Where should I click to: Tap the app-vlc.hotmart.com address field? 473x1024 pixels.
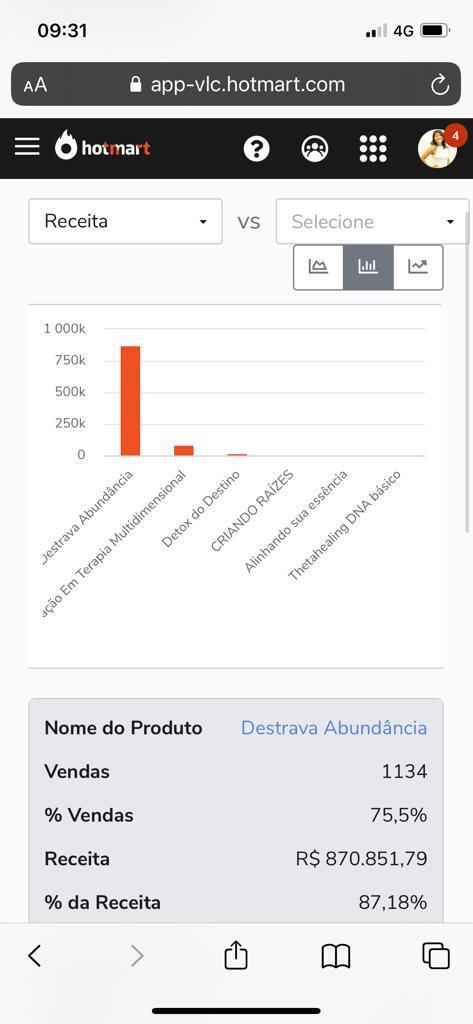[x=236, y=84]
